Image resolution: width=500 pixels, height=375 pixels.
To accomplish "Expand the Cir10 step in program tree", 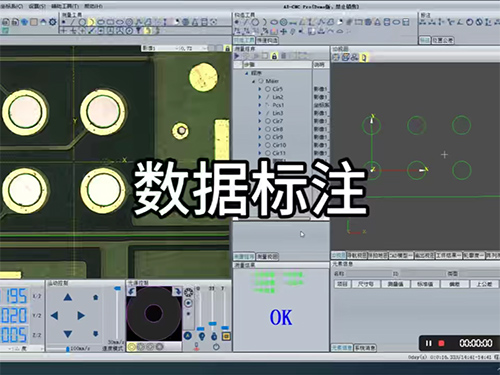I will coord(260,145).
